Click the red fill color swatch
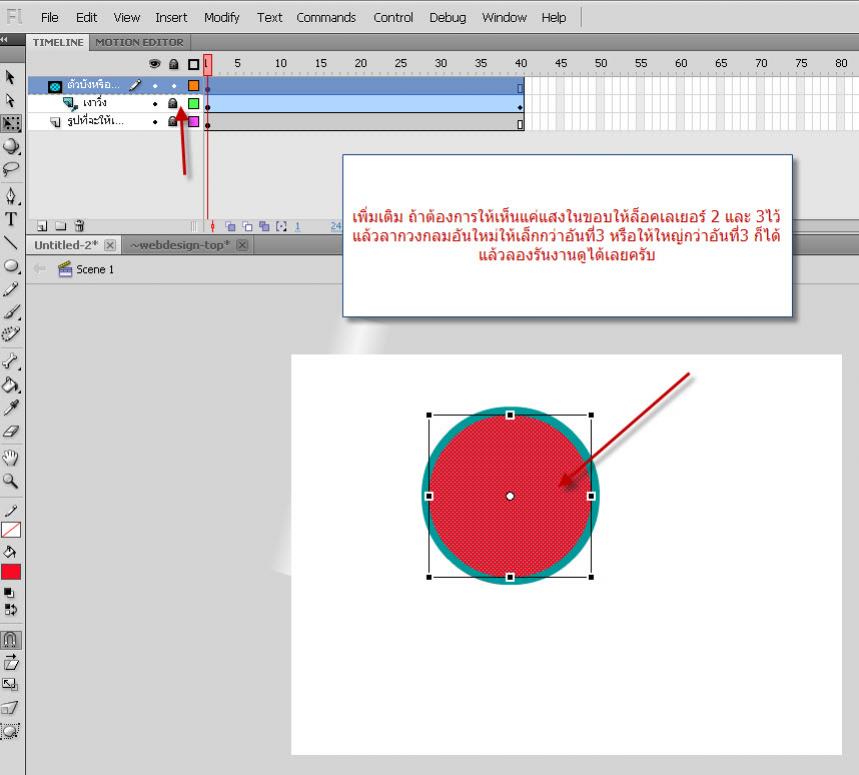 pos(11,572)
